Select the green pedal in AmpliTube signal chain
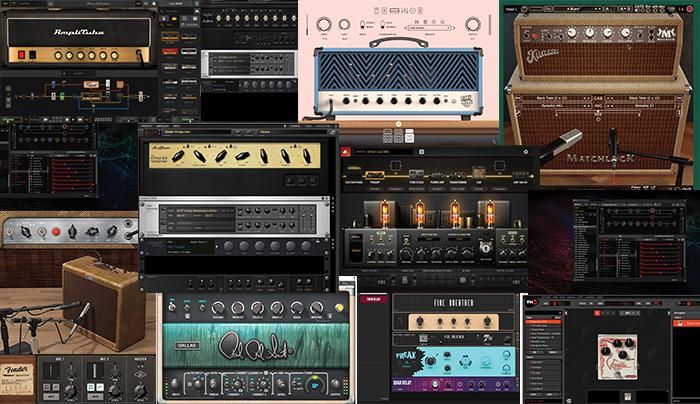This screenshot has width=700, height=404. [x=62, y=96]
